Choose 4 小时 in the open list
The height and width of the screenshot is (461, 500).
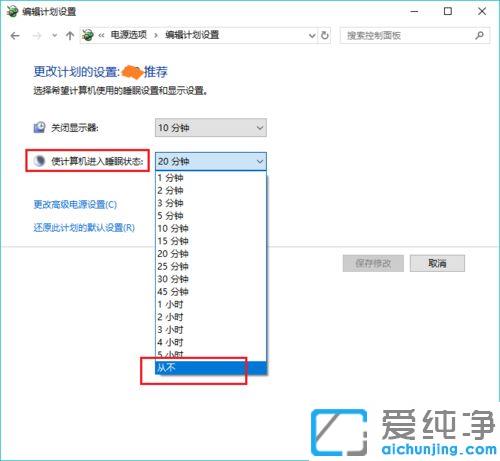(x=211, y=342)
